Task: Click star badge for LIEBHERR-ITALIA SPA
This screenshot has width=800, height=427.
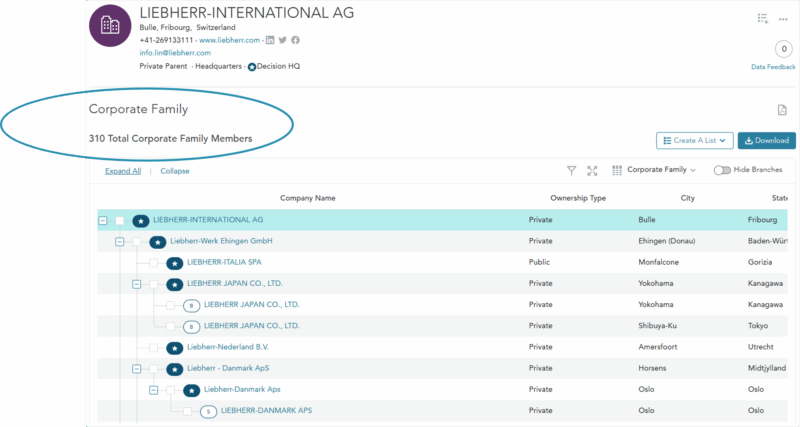Action: (174, 263)
